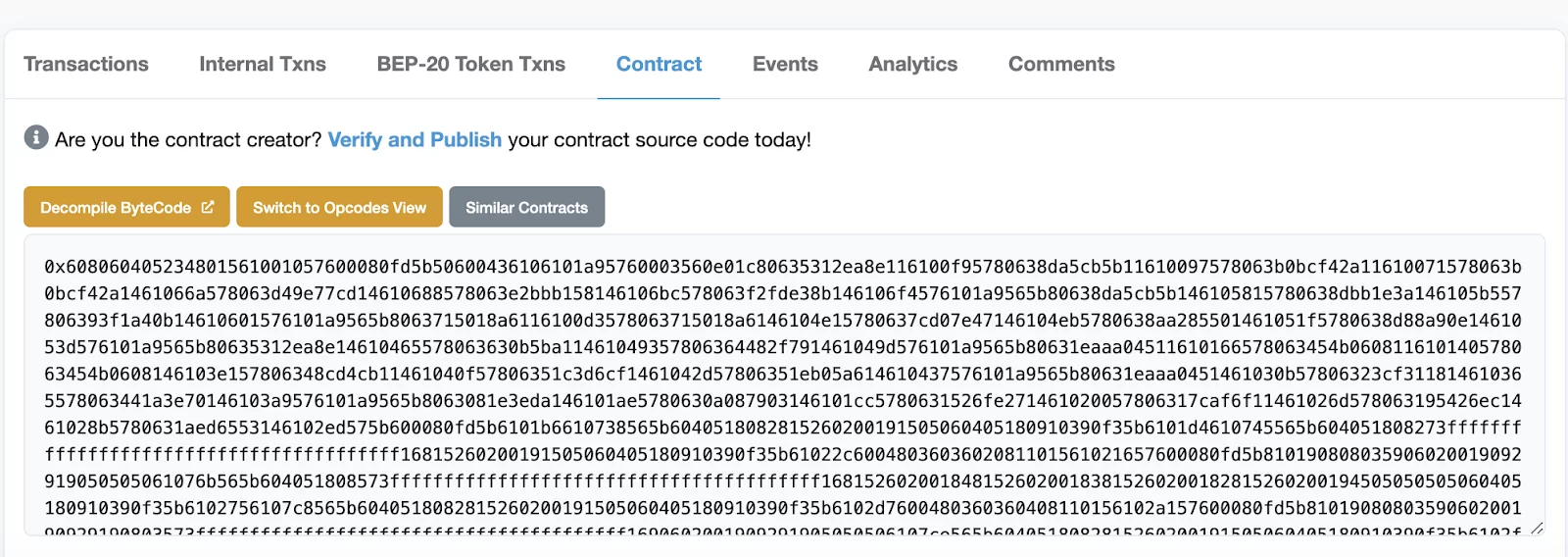Open the Events tab

785,64
